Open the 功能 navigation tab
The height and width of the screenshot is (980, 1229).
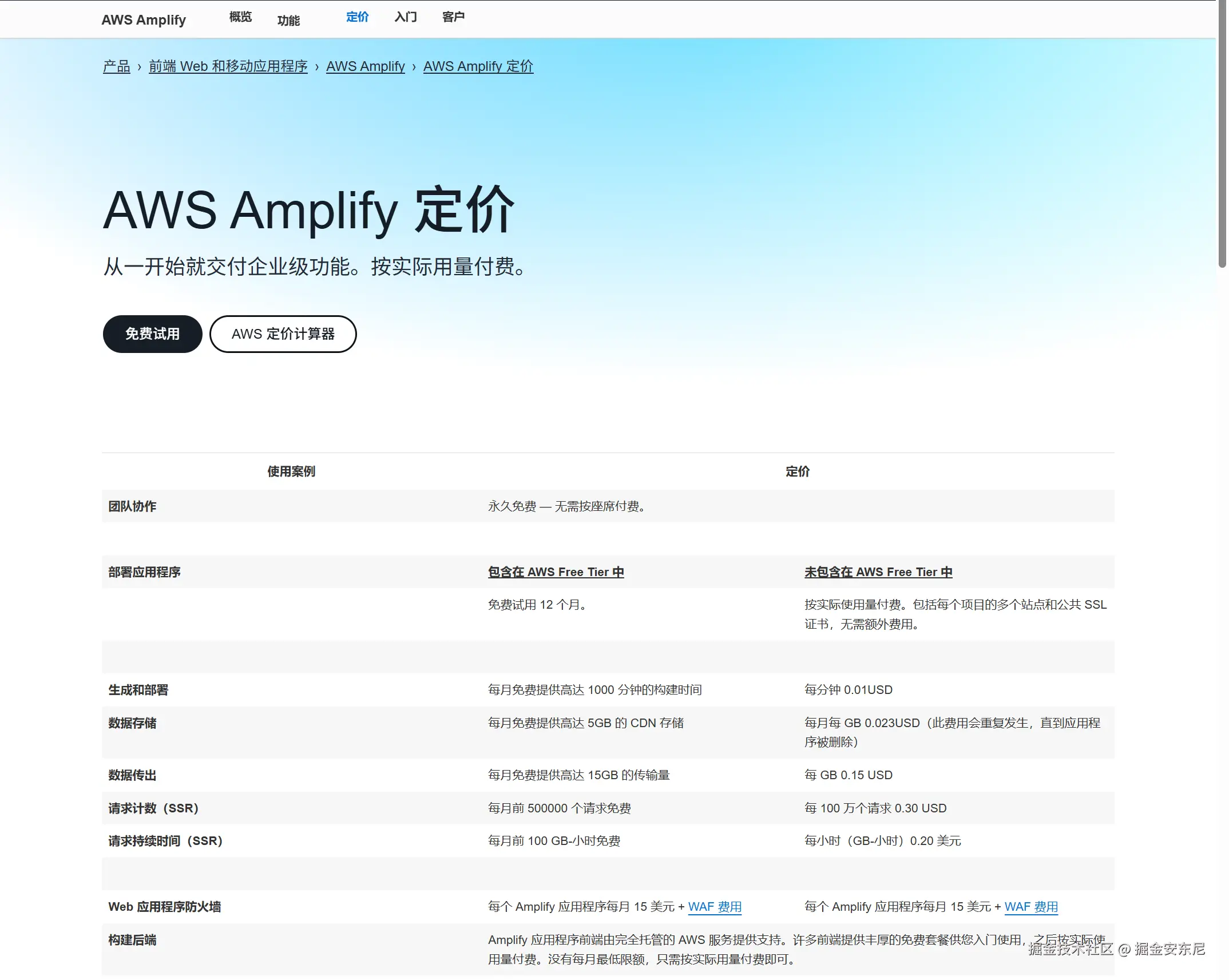[288, 21]
